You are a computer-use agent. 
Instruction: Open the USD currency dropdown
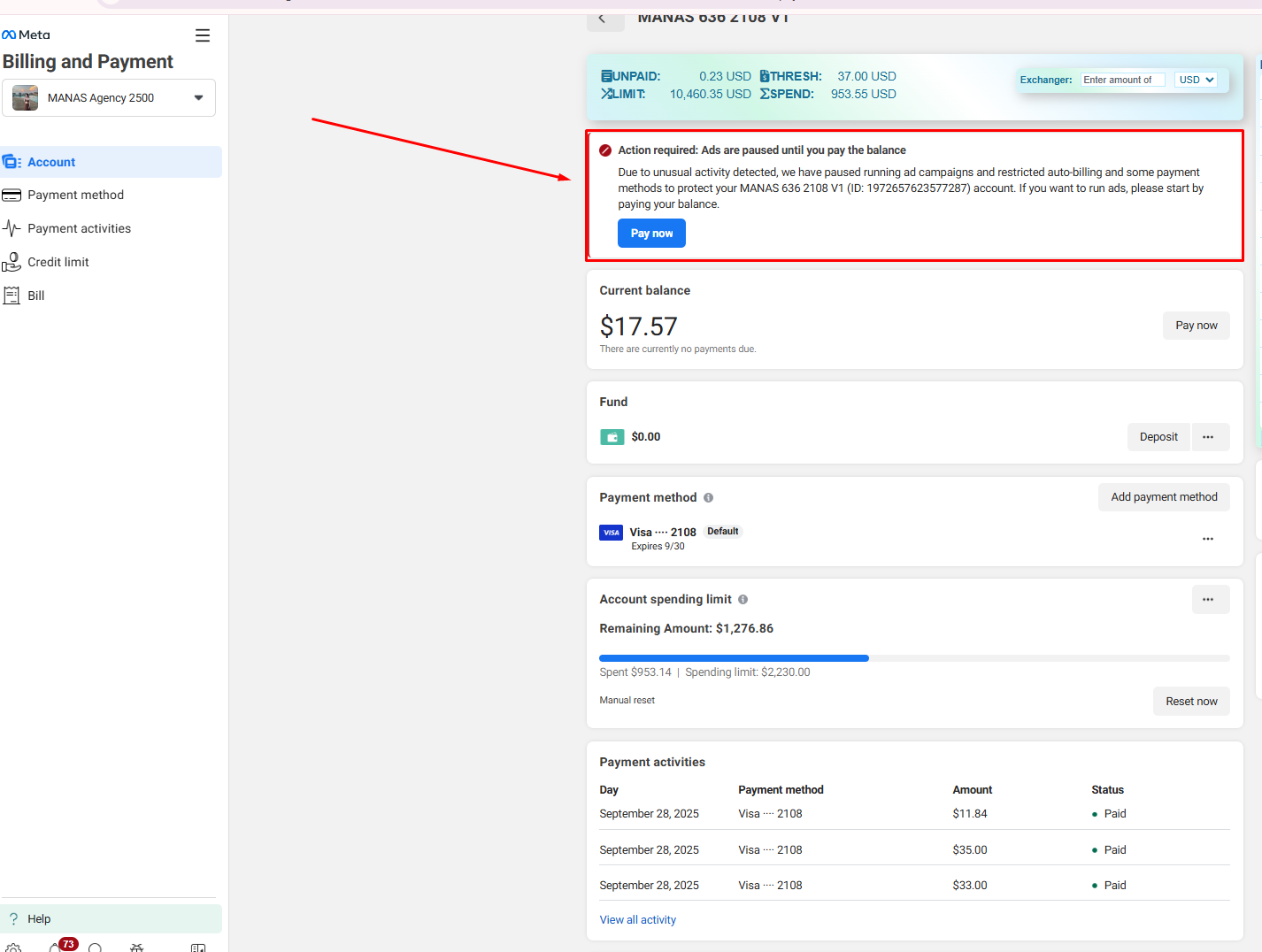(1197, 80)
